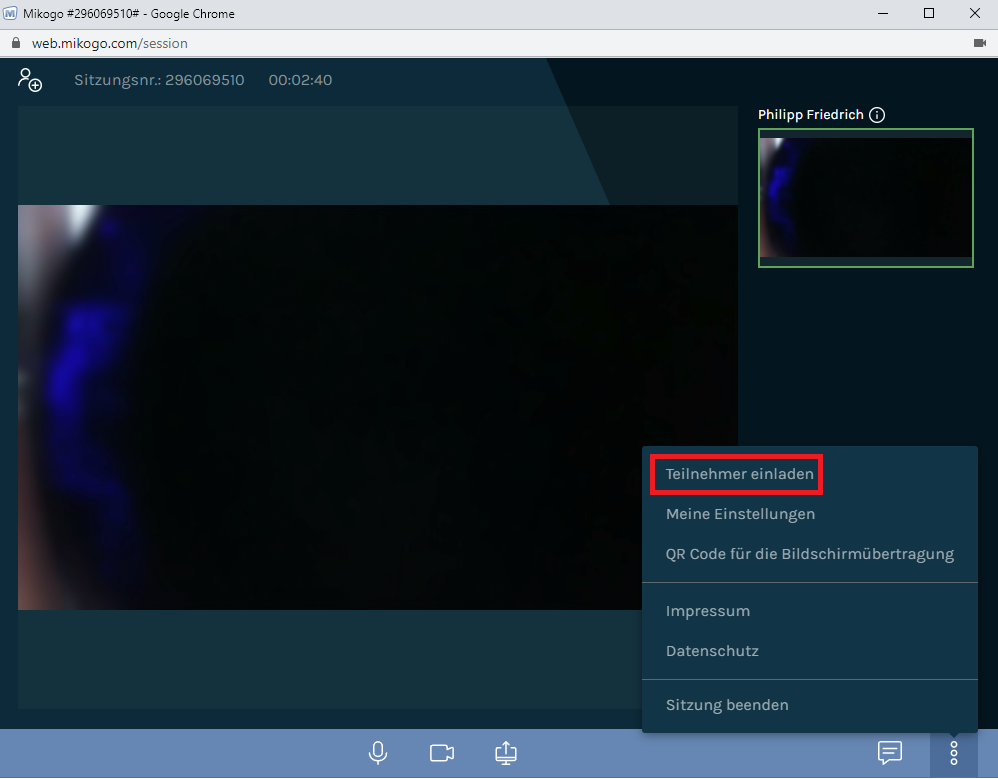
Task: Select Philipp Friedrich's video thumbnail
Action: 865,198
